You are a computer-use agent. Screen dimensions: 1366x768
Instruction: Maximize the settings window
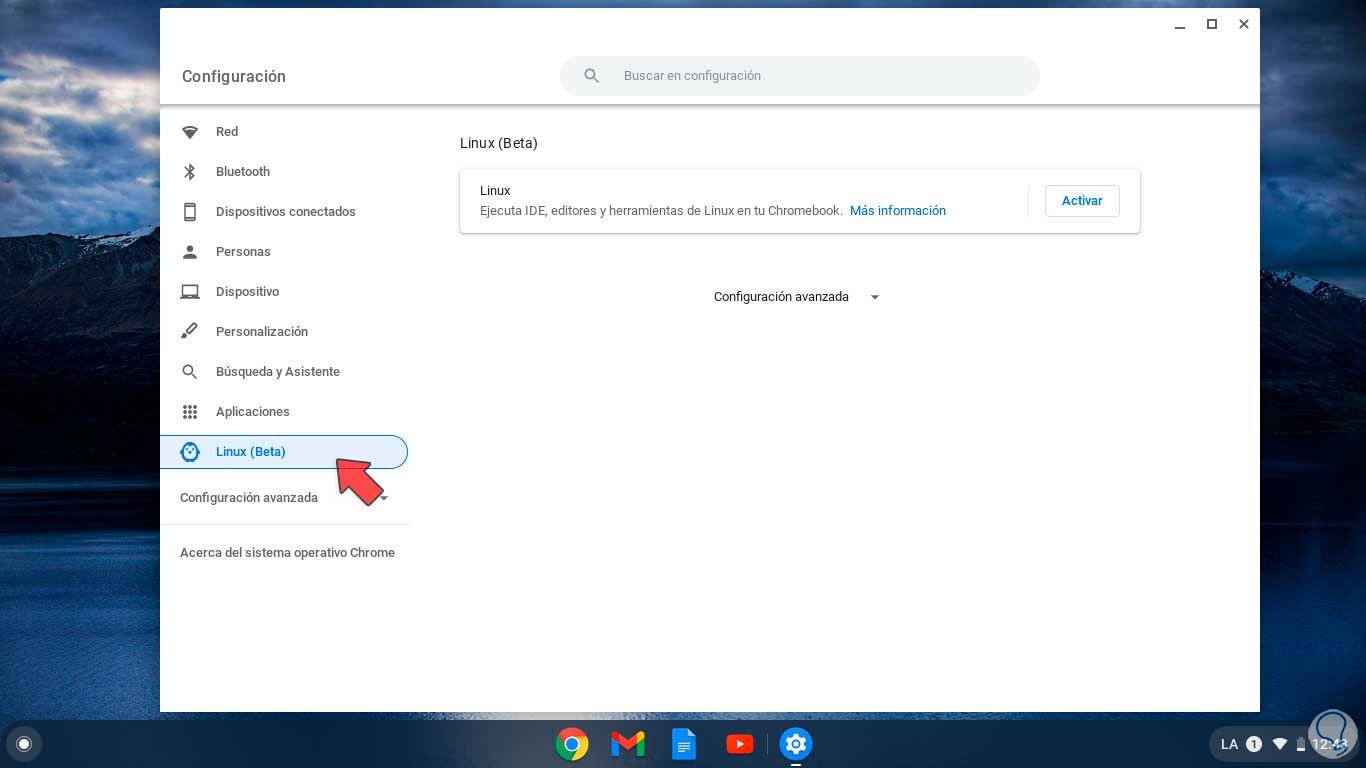pyautogui.click(x=1212, y=24)
